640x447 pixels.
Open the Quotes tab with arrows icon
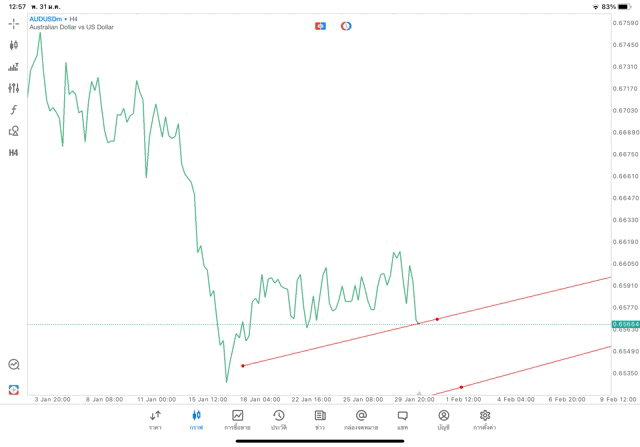tap(155, 419)
